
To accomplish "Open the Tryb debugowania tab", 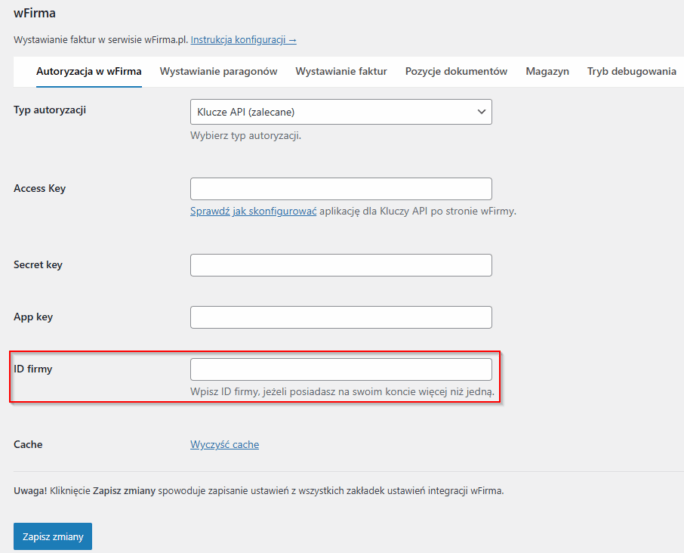I will (632, 72).
